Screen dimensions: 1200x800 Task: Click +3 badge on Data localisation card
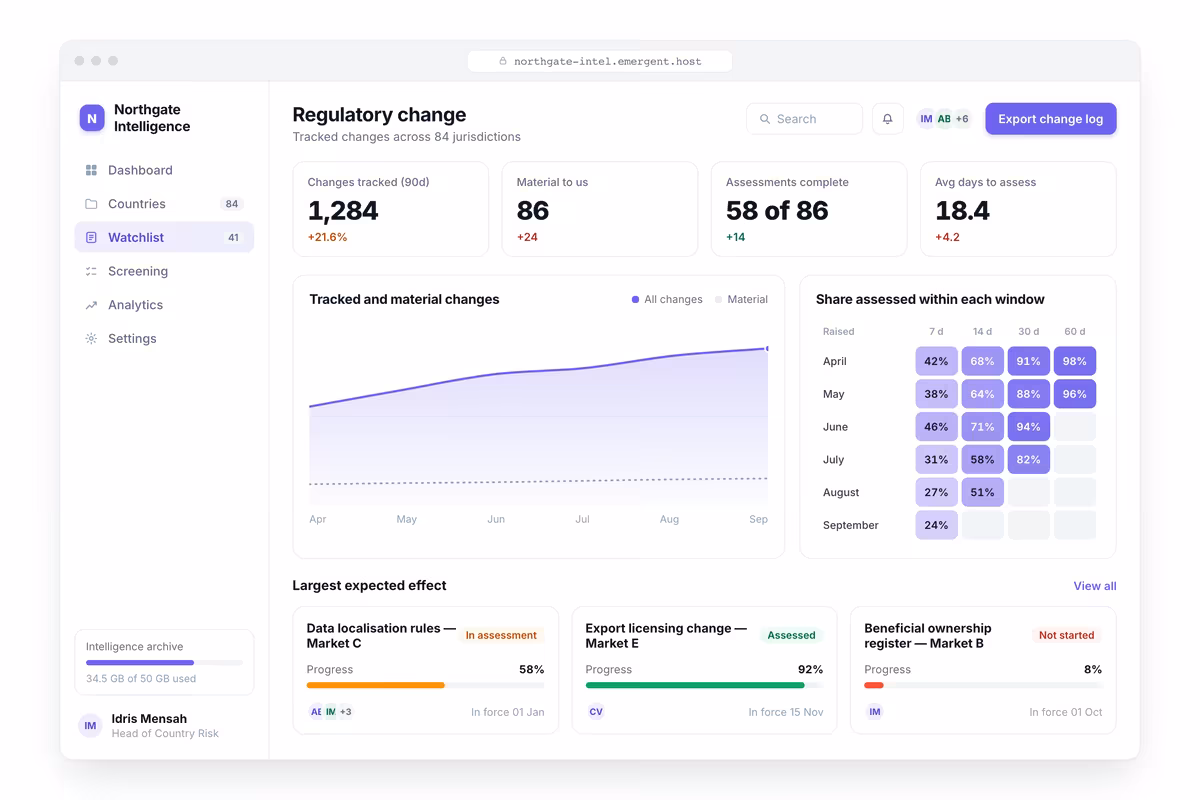tap(345, 712)
